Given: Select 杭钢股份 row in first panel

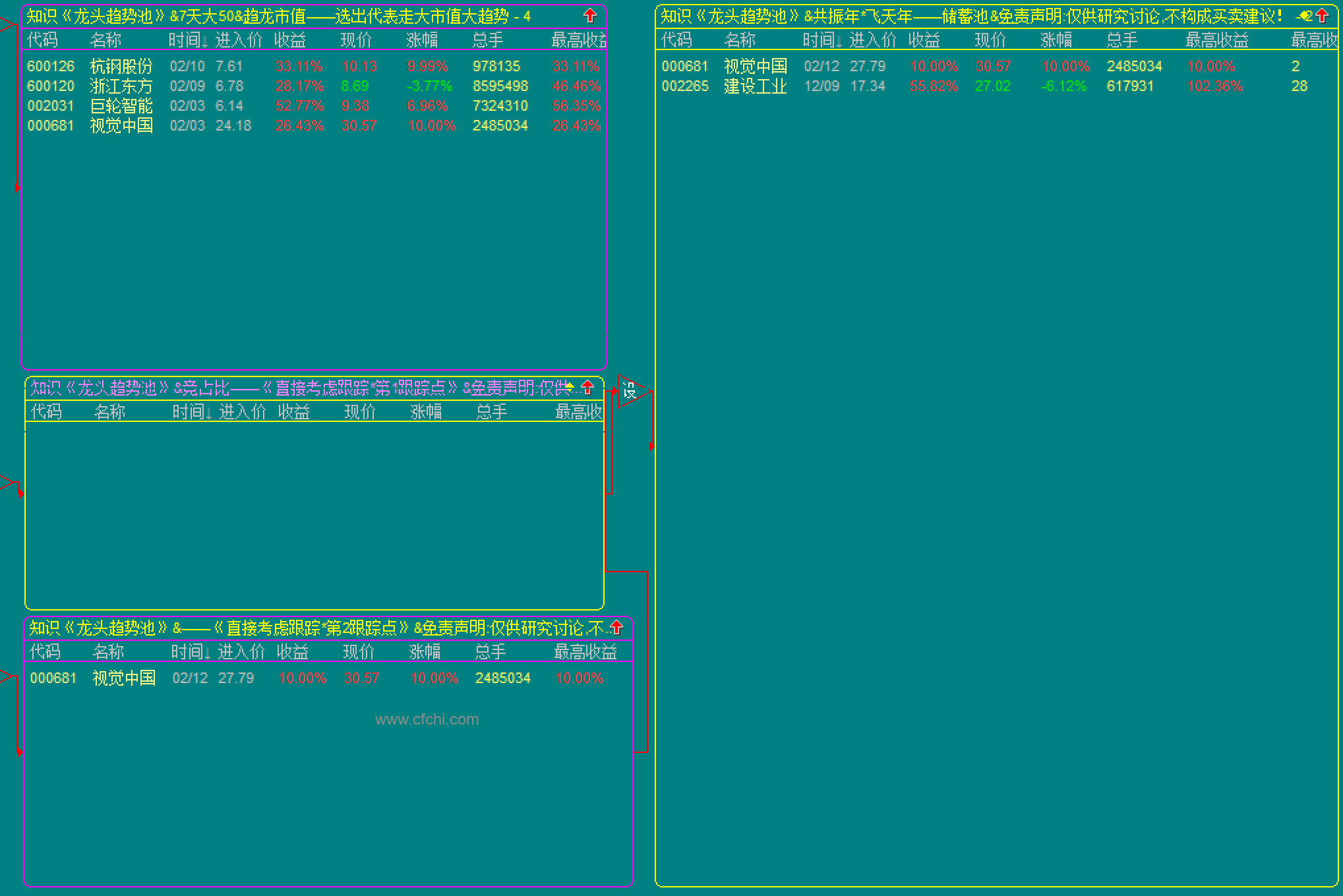Looking at the screenshot, I should pyautogui.click(x=121, y=66).
